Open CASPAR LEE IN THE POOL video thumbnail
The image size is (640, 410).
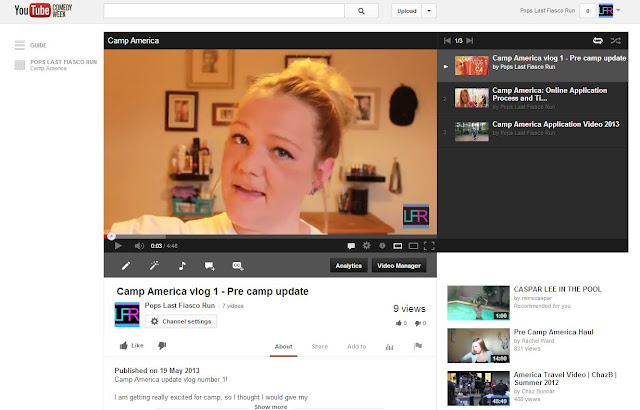pyautogui.click(x=478, y=303)
